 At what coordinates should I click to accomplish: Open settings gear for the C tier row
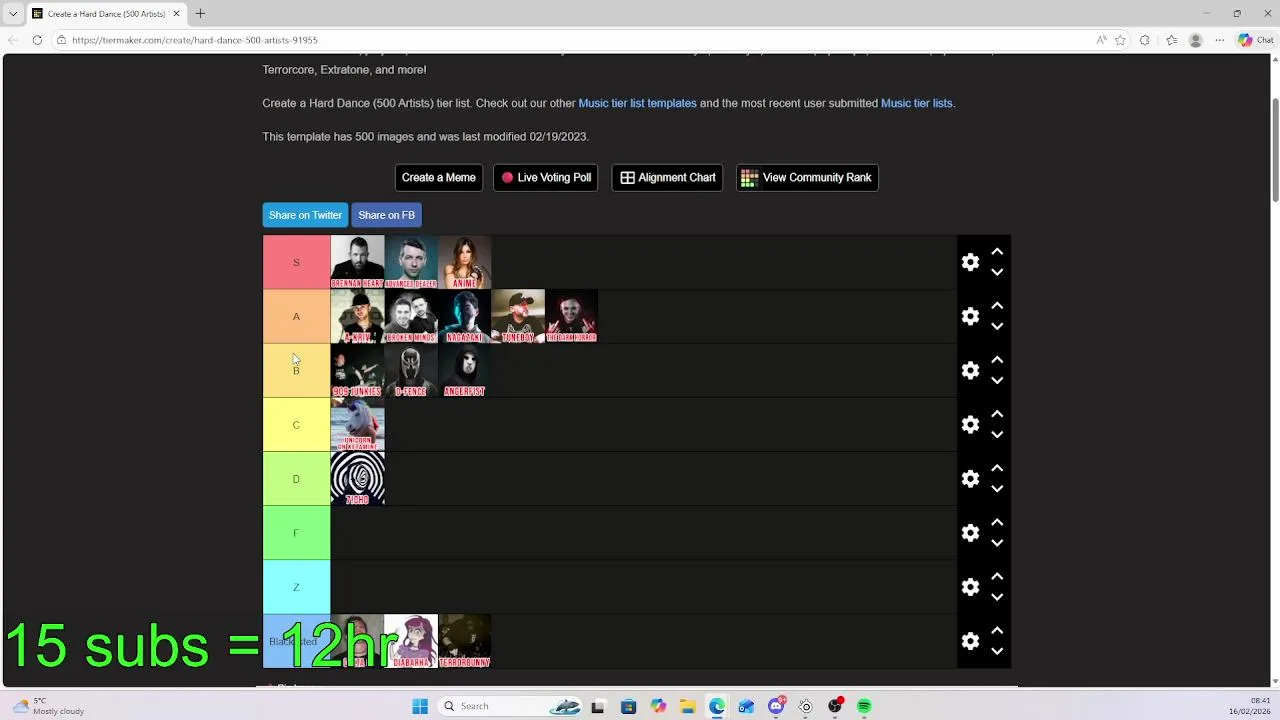[x=970, y=424]
